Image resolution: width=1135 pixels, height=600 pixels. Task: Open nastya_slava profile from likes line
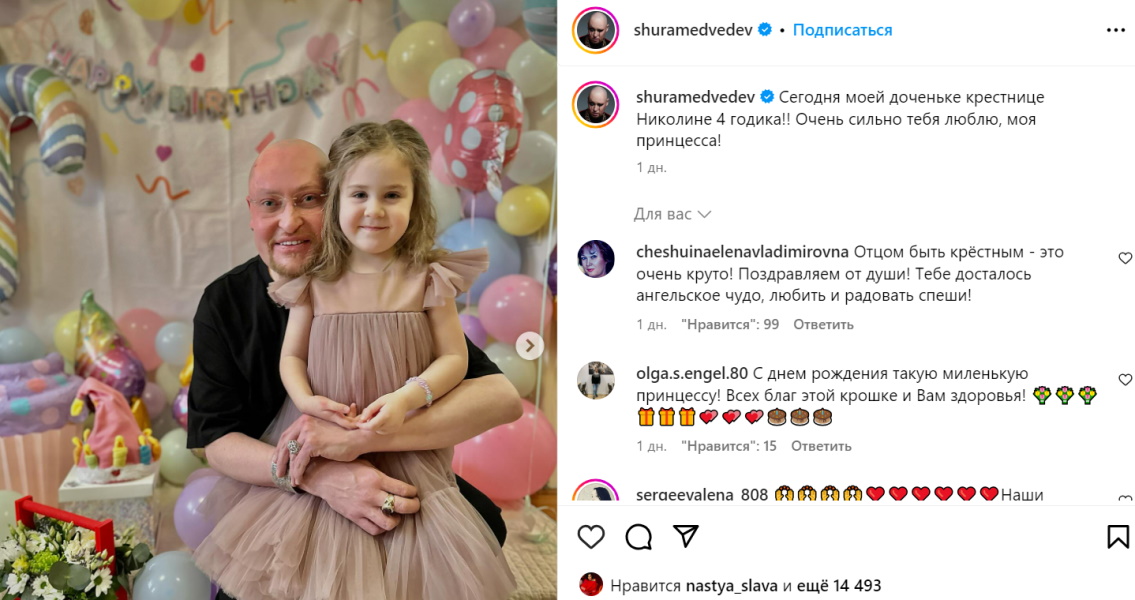tap(732, 586)
